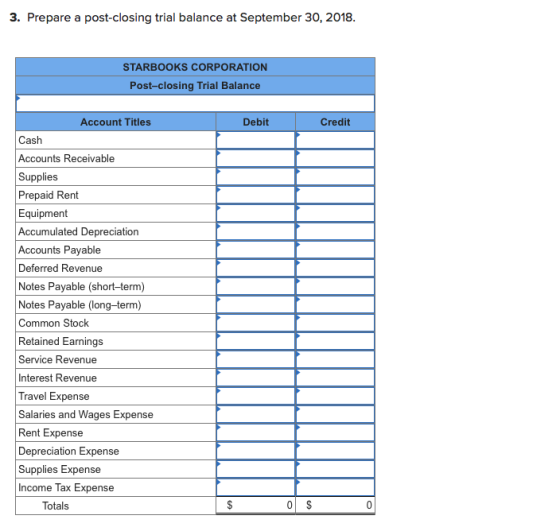560x531 pixels.
Task: Click the Totals row label
Action: 55,506
